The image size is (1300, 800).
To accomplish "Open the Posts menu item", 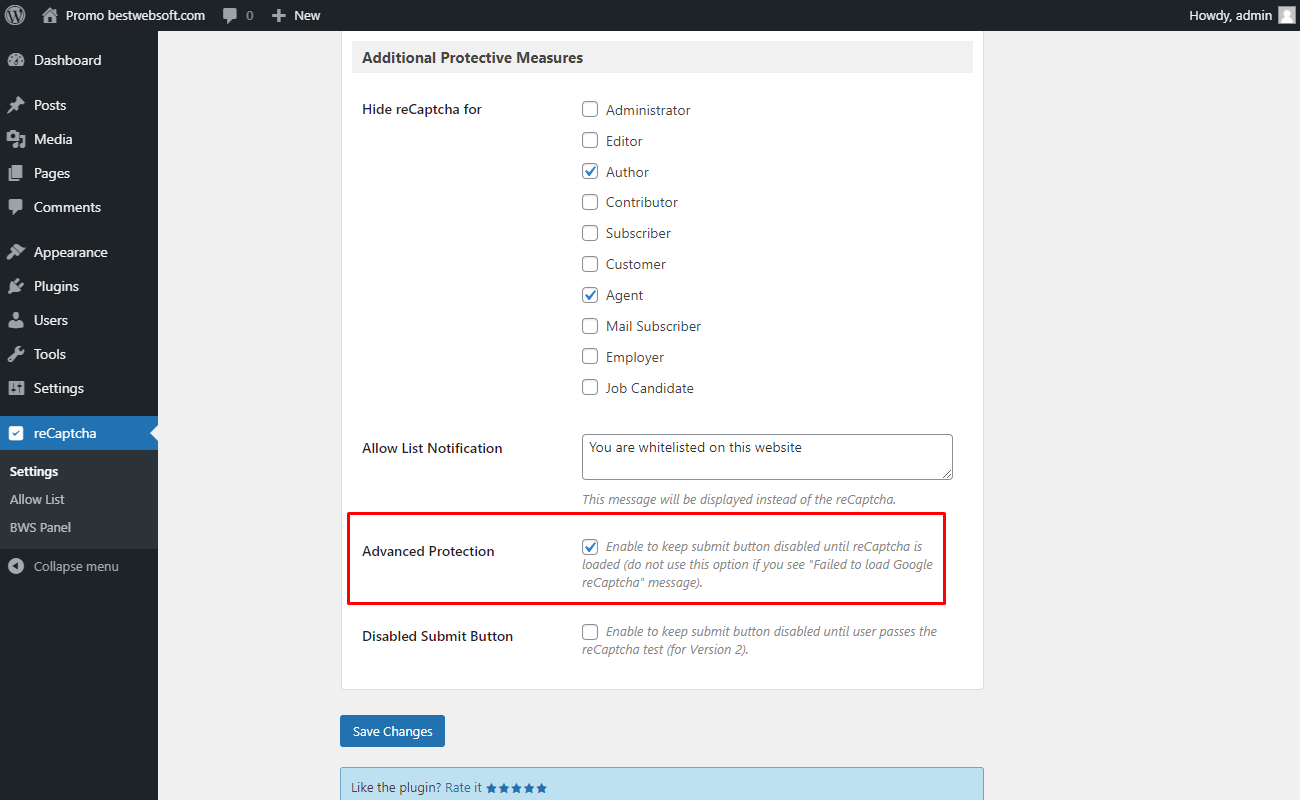I will coord(79,105).
